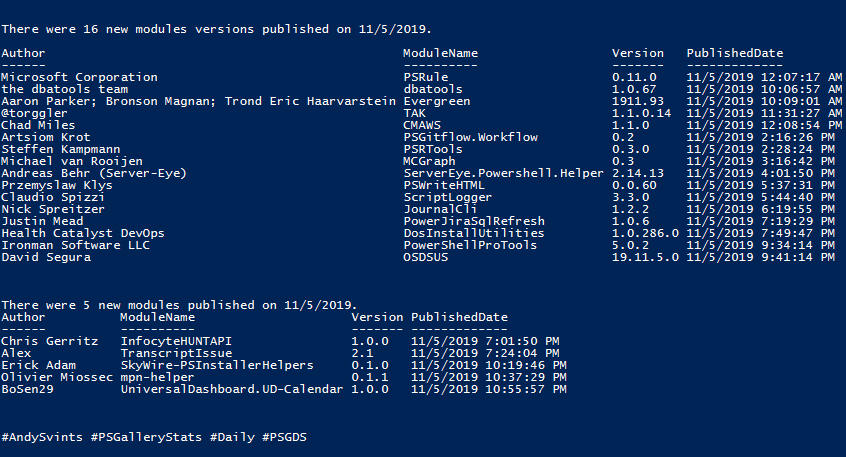The width and height of the screenshot is (846, 457).
Task: Click version '0.1.1'
Action: (x=370, y=377)
